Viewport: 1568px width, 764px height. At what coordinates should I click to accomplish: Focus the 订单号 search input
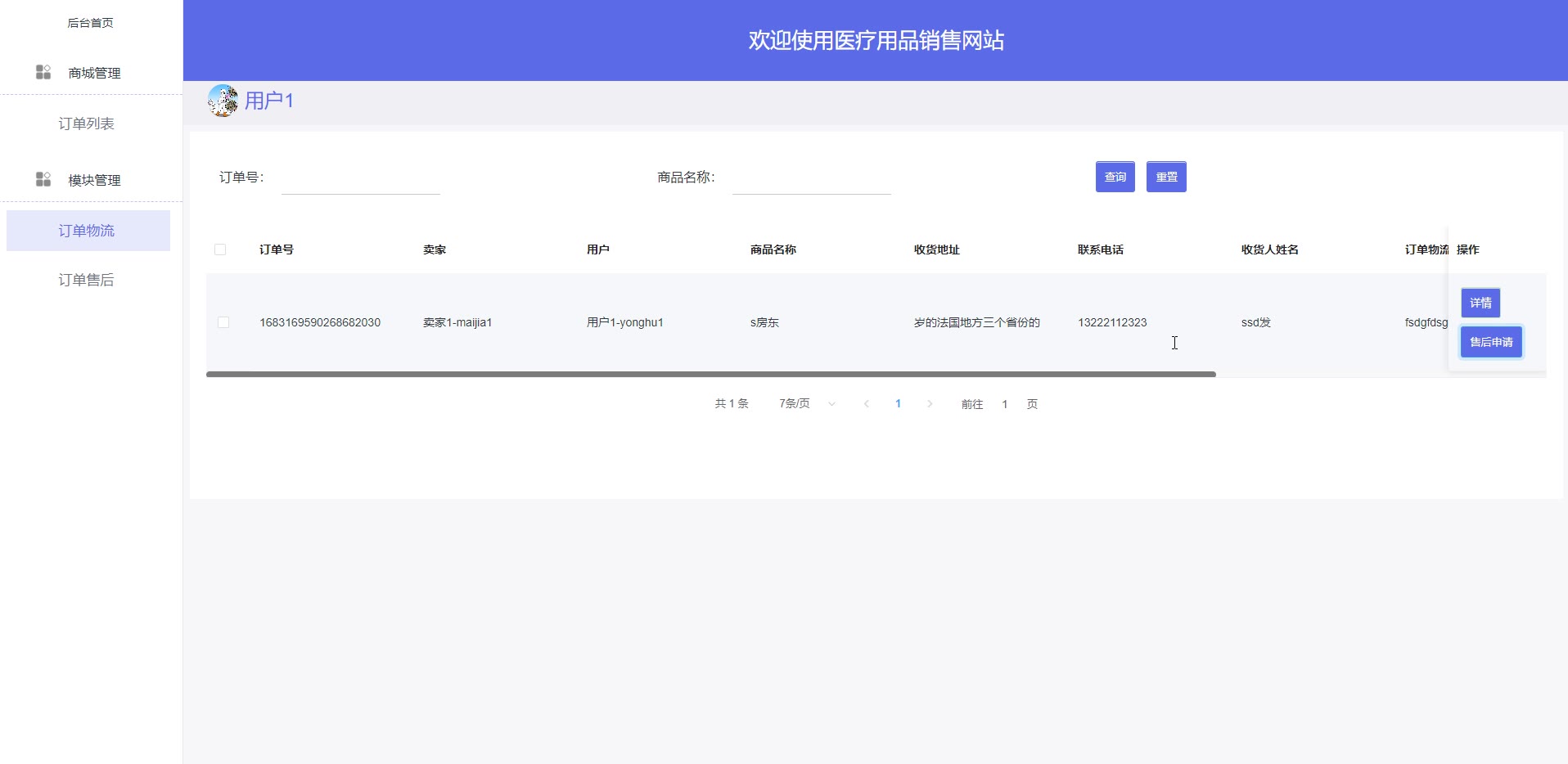click(361, 178)
